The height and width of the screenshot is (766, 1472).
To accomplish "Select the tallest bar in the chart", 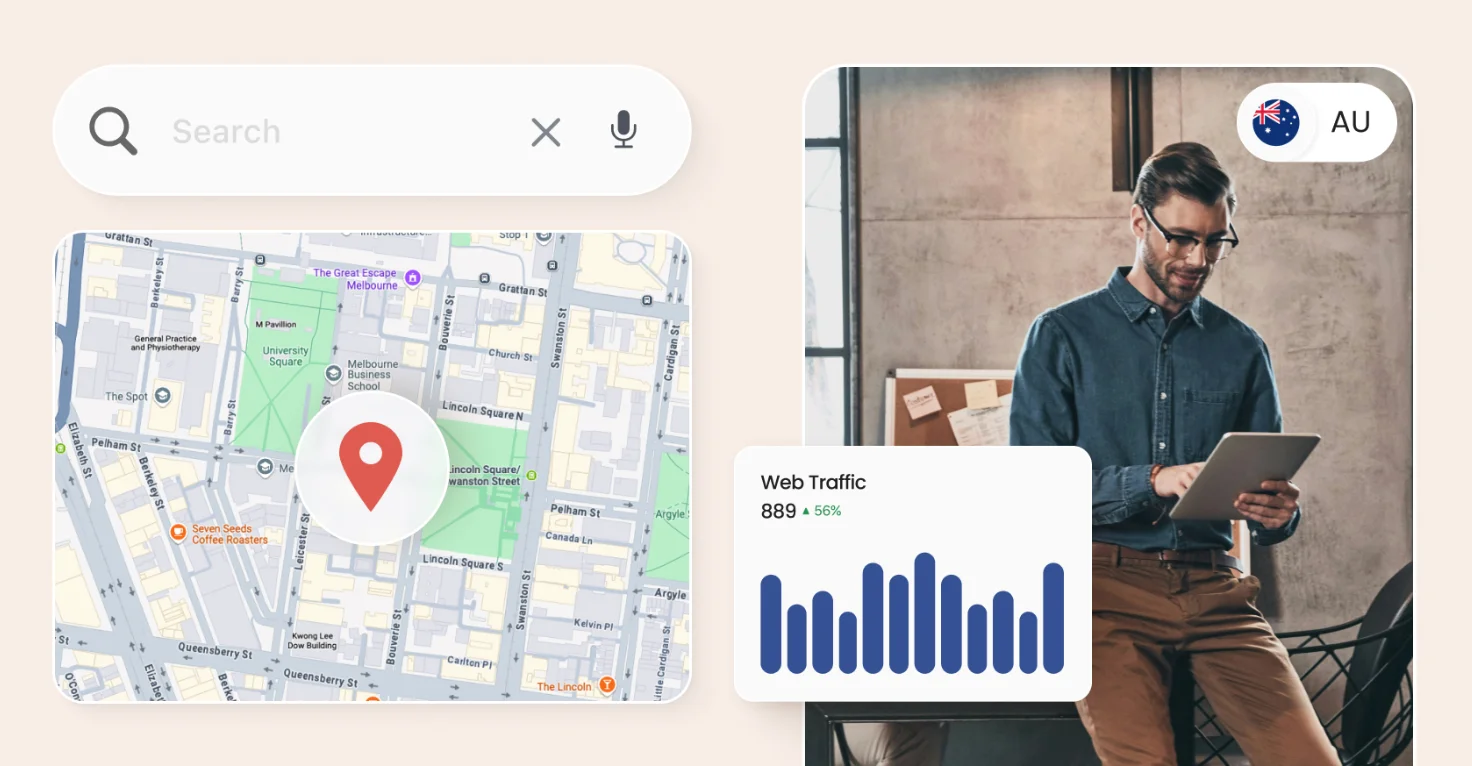I will pyautogui.click(x=926, y=610).
